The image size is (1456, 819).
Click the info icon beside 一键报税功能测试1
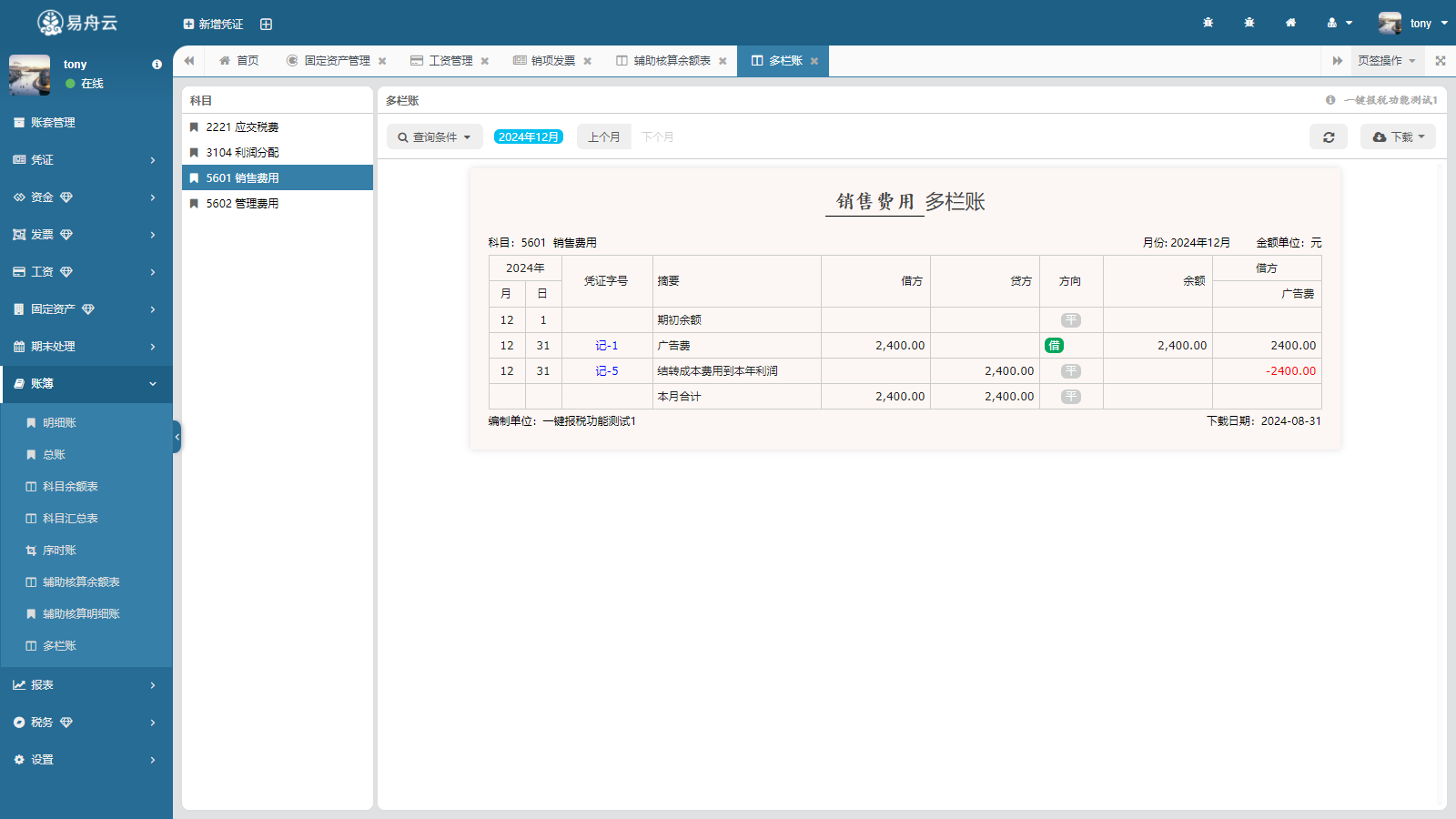(x=1330, y=100)
